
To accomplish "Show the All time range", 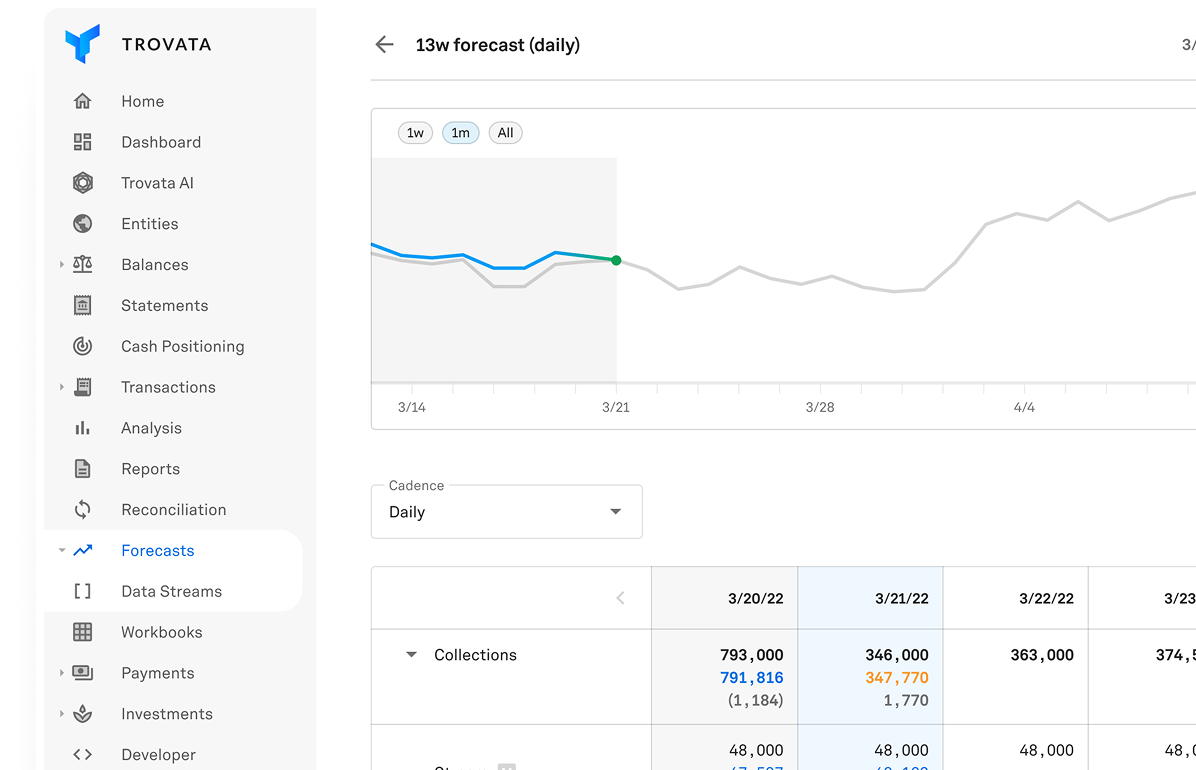I will (505, 133).
